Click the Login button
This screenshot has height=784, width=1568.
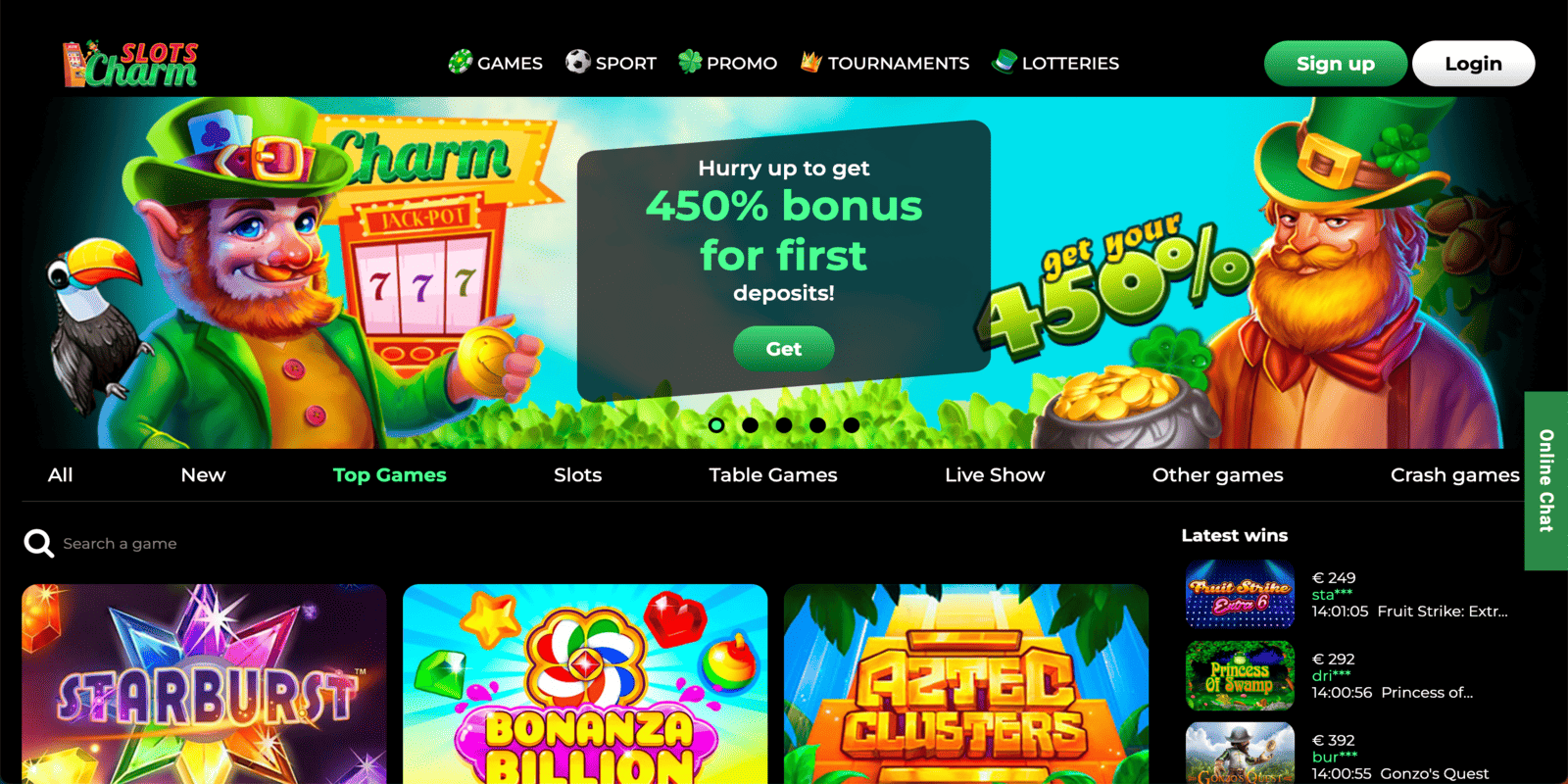coord(1473,64)
